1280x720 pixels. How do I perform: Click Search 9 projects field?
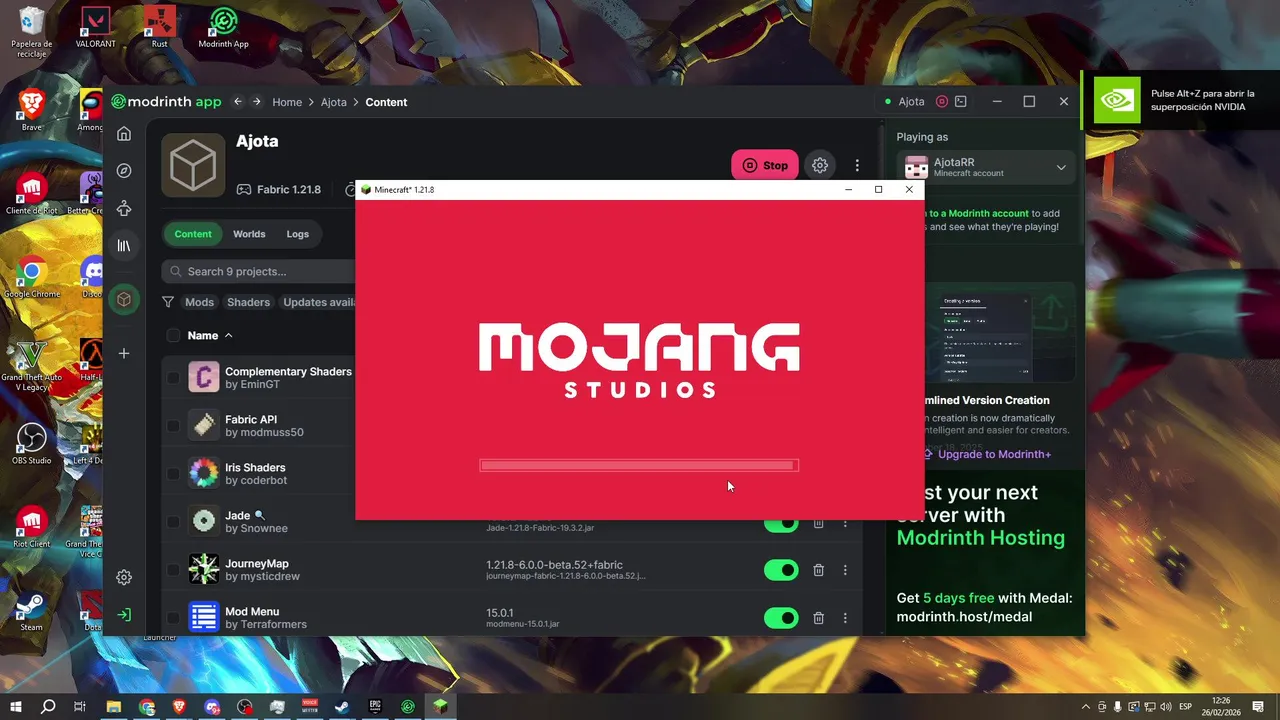click(x=259, y=271)
